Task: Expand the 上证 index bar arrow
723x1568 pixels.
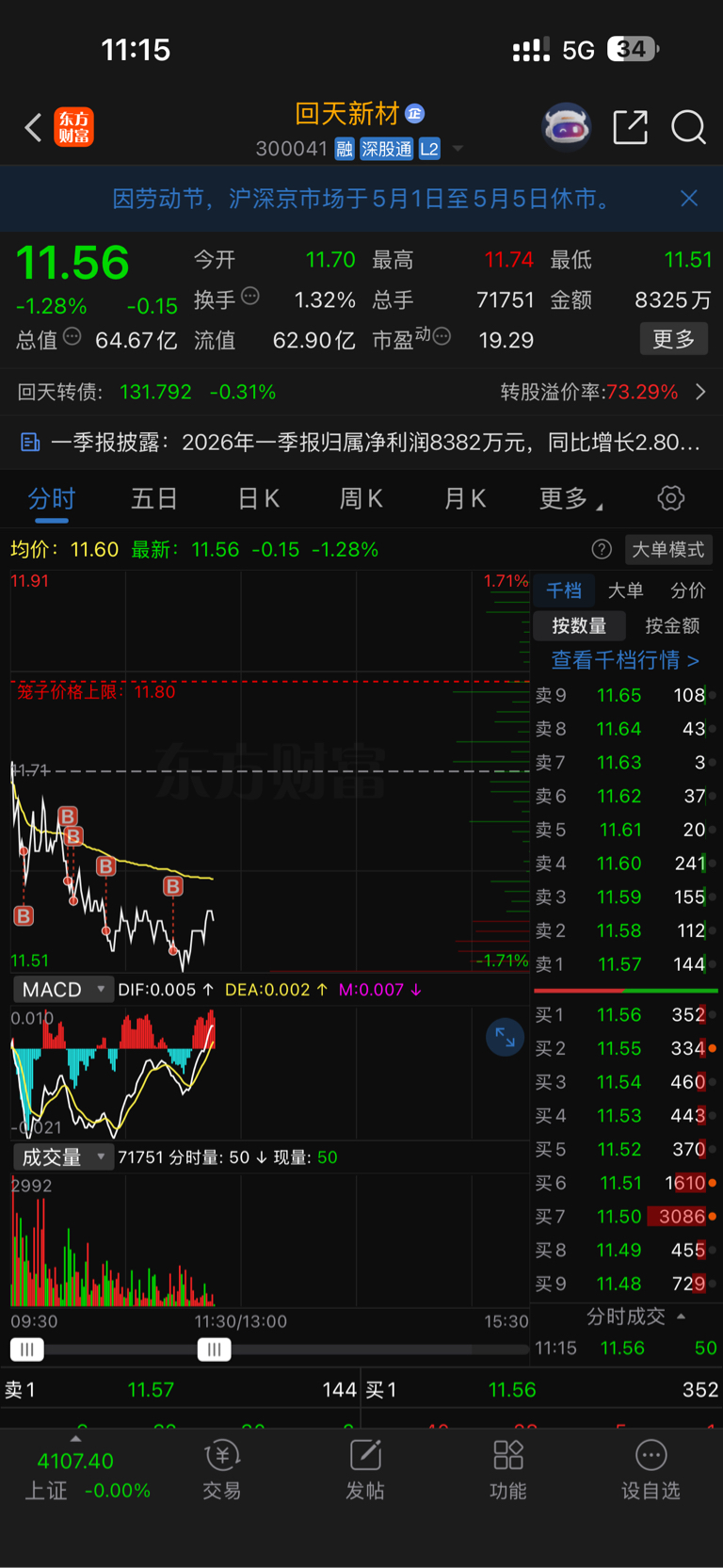Action: tap(75, 1439)
